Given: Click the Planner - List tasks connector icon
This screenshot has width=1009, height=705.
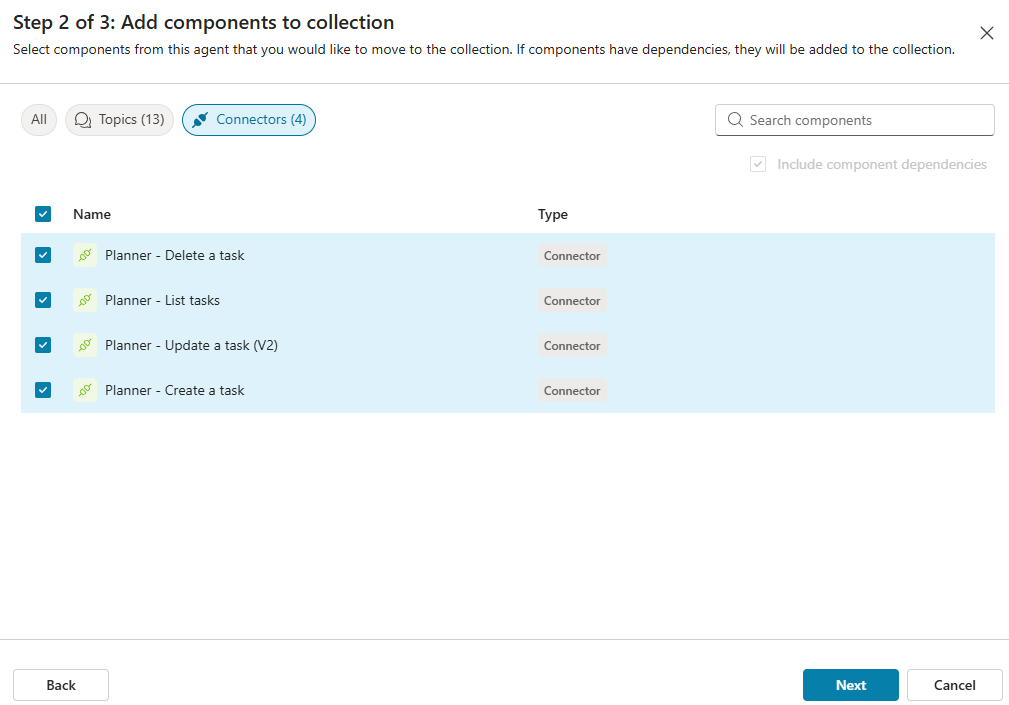Looking at the screenshot, I should pos(85,300).
